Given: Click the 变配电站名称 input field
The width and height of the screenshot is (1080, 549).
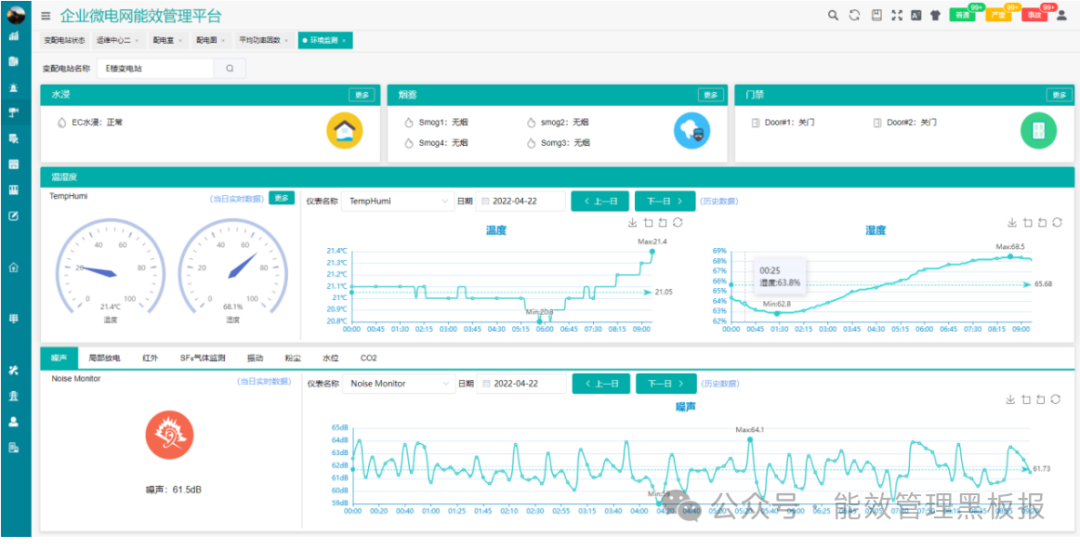Looking at the screenshot, I should pos(156,68).
